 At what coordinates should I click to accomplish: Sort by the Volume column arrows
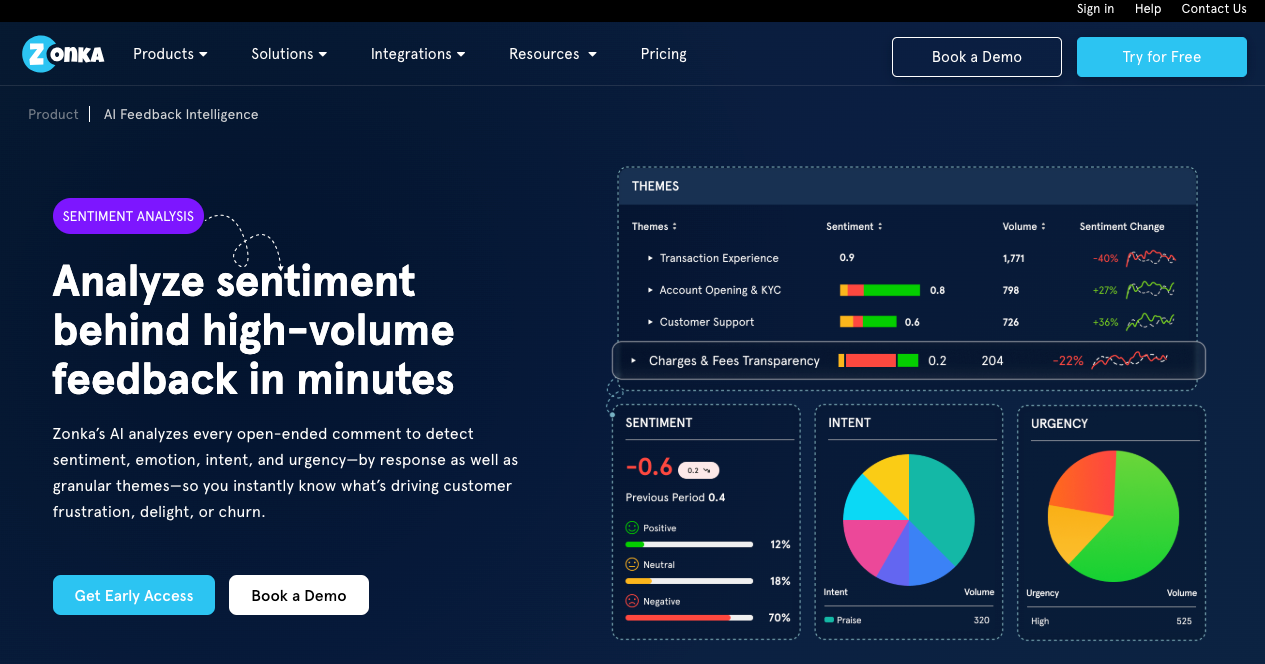pyautogui.click(x=1044, y=226)
